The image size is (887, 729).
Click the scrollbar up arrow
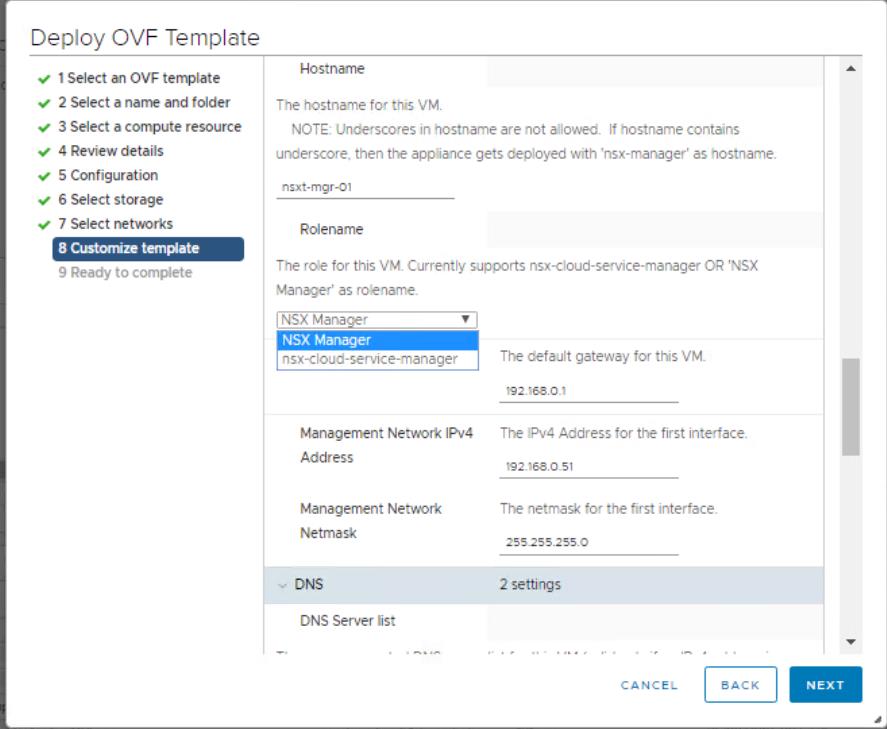coord(851,68)
